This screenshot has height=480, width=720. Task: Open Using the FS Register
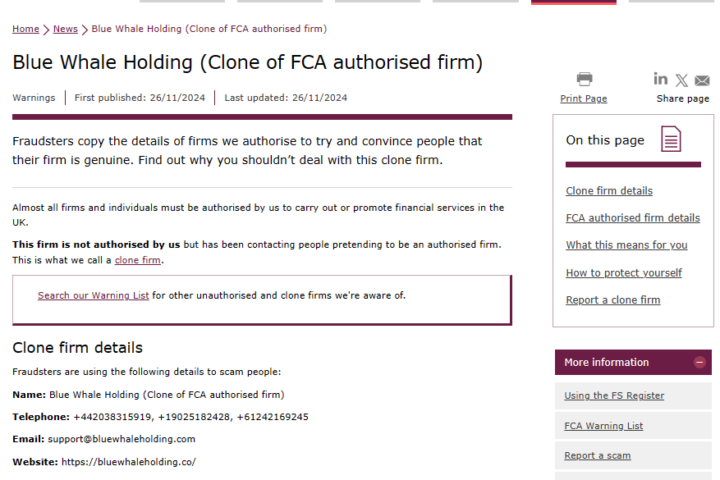pyautogui.click(x=614, y=395)
